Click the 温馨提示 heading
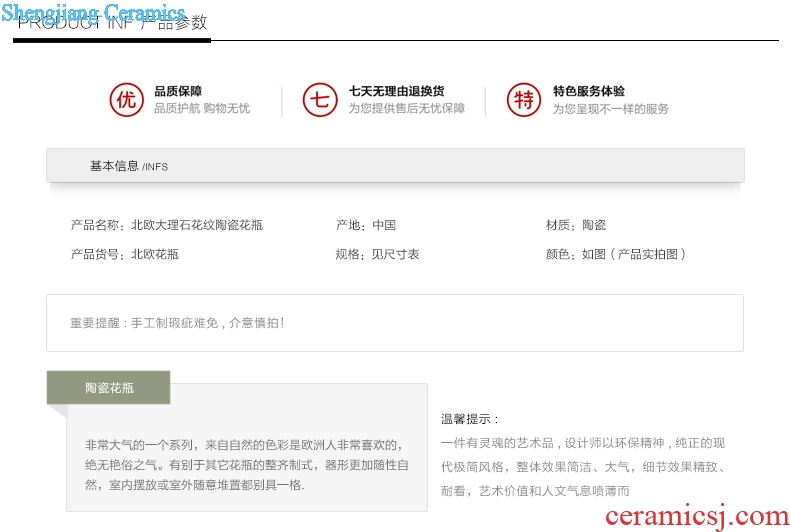This screenshot has height=532, width=790. 469,419
